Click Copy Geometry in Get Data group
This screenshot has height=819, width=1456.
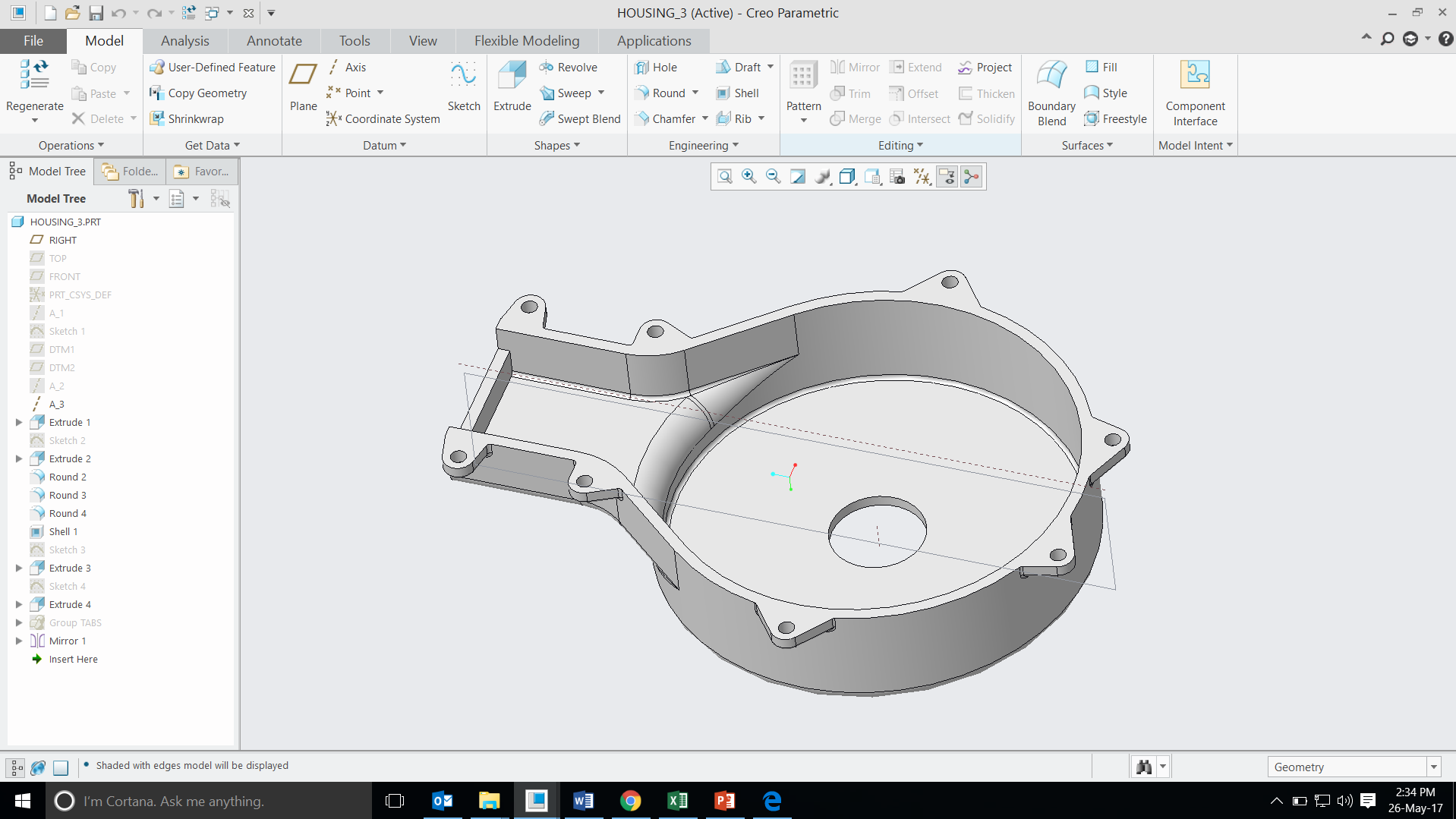tap(206, 93)
